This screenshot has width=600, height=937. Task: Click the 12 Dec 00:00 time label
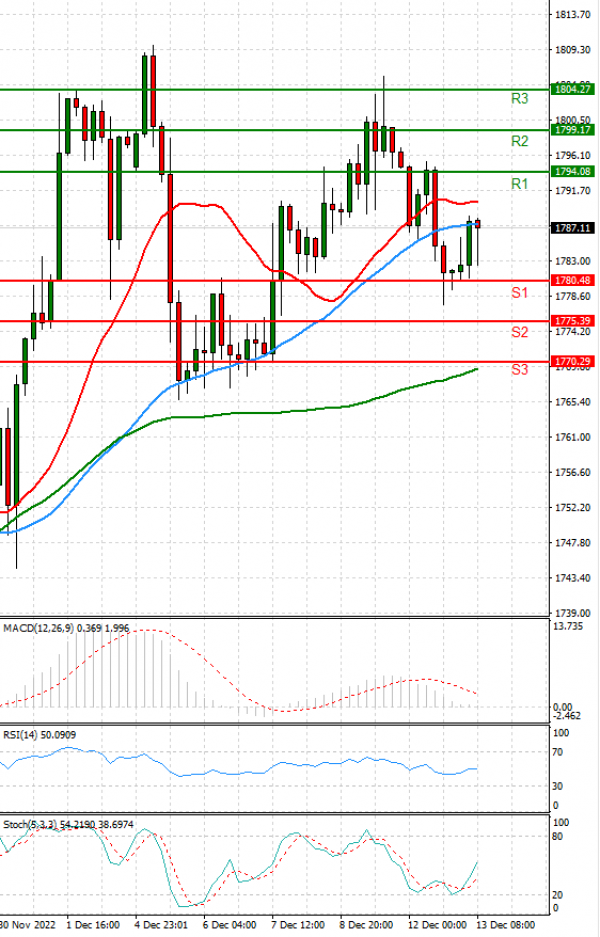pyautogui.click(x=437, y=925)
